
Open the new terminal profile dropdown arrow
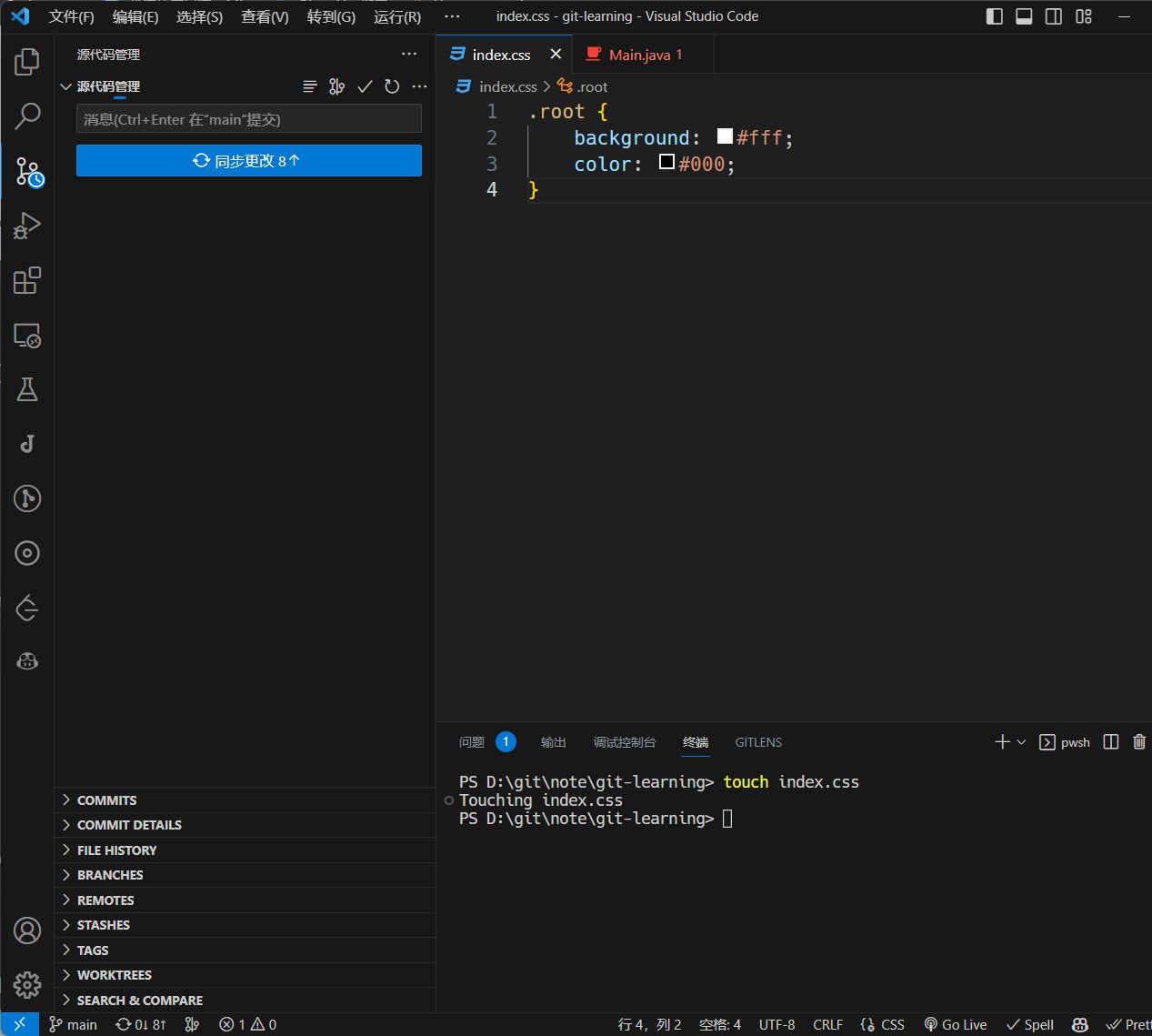click(x=1021, y=742)
